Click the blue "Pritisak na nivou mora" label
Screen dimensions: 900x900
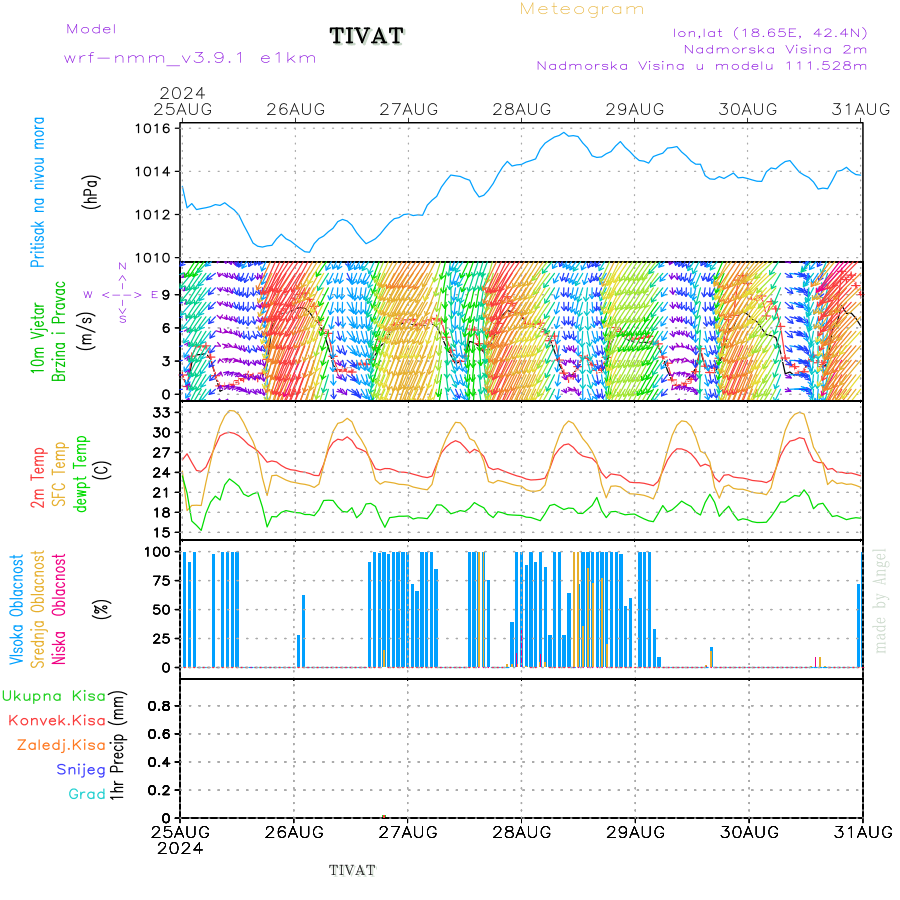pyautogui.click(x=37, y=192)
